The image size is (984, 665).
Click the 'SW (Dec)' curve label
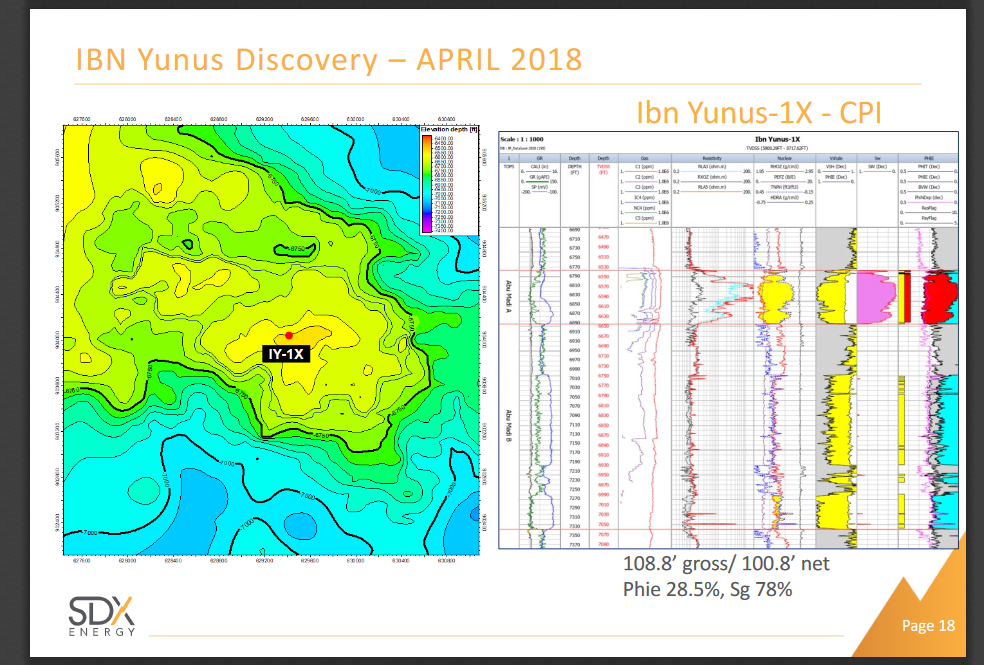(877, 166)
